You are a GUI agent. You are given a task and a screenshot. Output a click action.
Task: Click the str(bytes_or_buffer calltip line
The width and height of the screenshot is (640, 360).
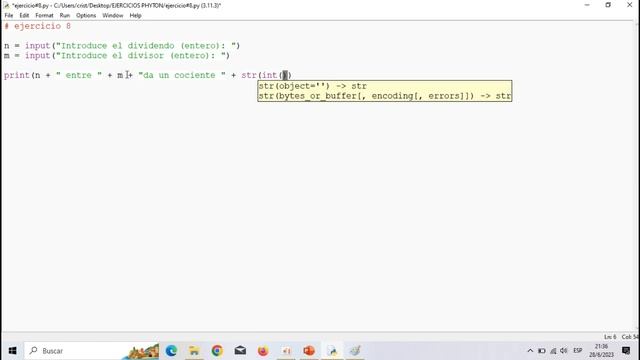[384, 96]
